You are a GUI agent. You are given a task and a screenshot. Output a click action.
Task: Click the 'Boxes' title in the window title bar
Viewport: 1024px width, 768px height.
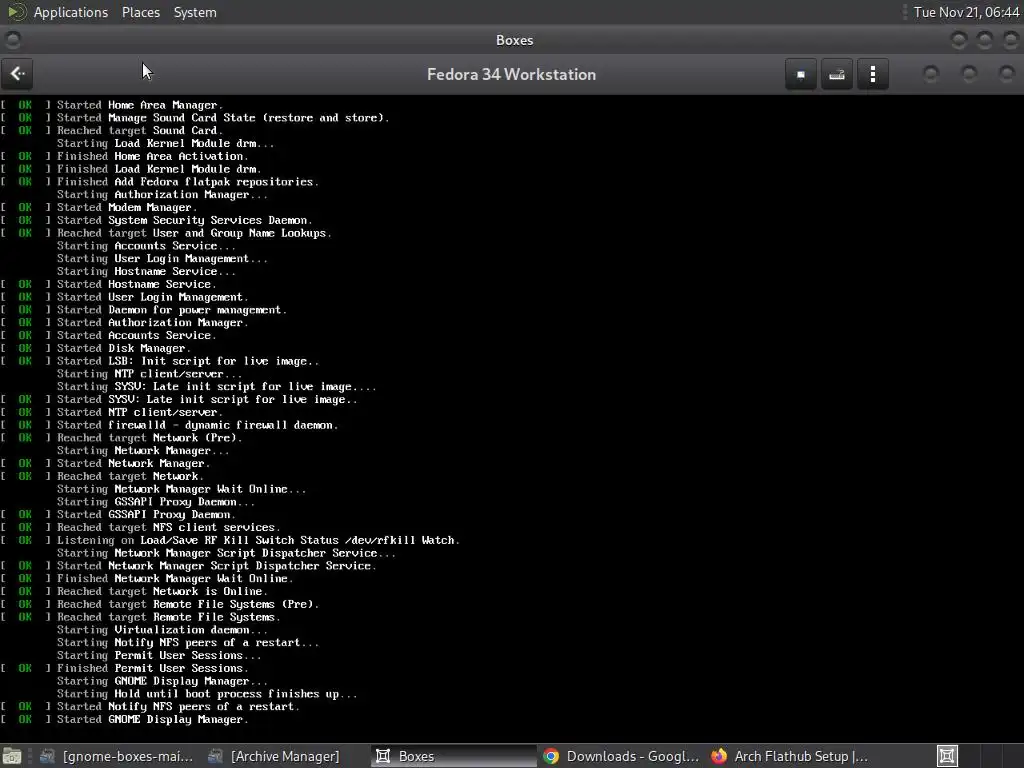click(x=514, y=40)
